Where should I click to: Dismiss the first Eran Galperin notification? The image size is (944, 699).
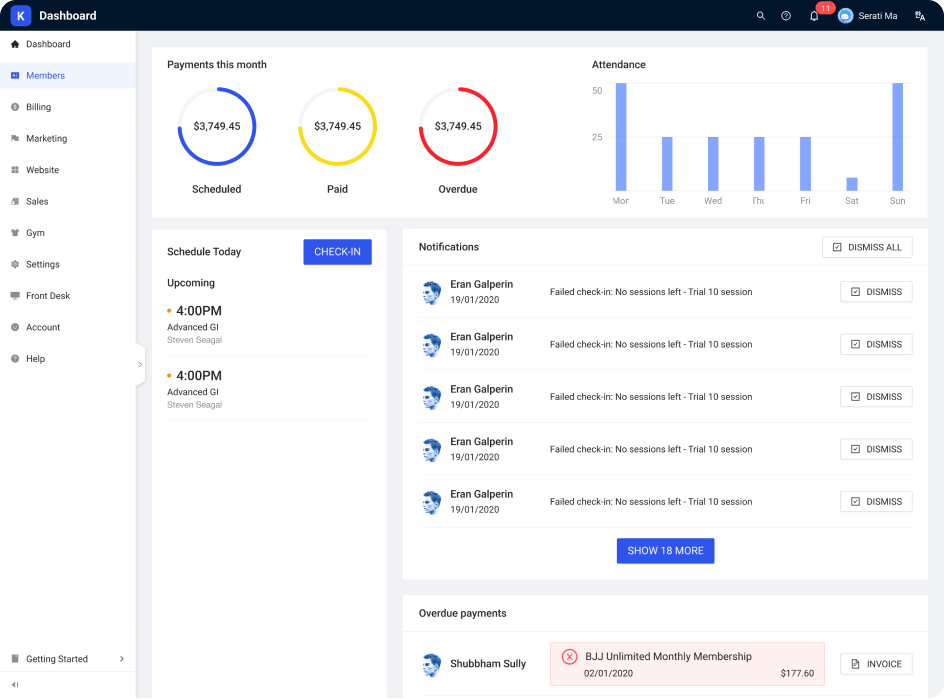click(876, 292)
